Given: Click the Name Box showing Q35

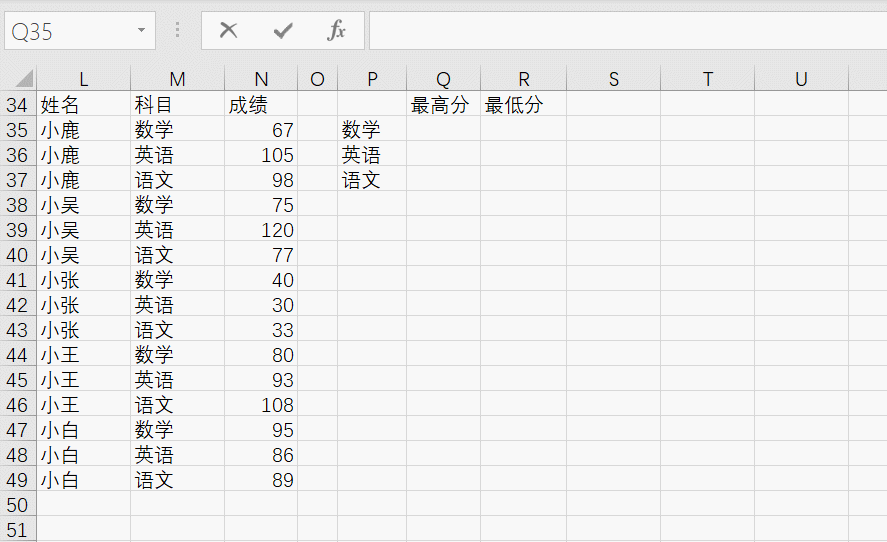Looking at the screenshot, I should [x=80, y=31].
